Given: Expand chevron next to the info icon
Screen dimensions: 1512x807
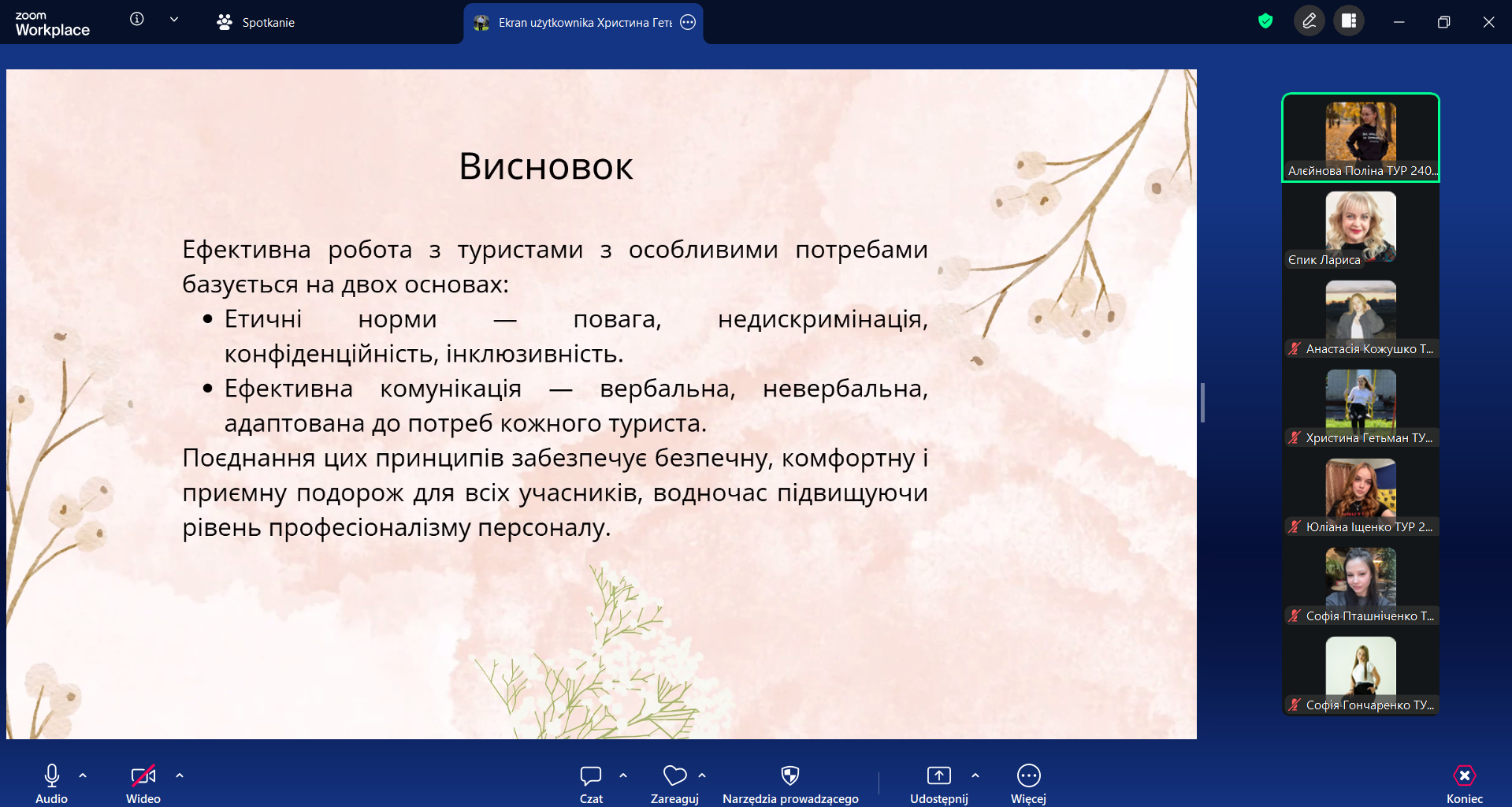Looking at the screenshot, I should [174, 20].
